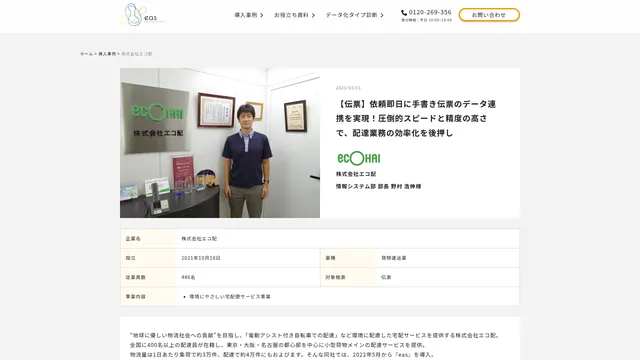Open the データ化タイプ診断 menu item
Viewport: 640px width, 360px height.
[x=351, y=15]
